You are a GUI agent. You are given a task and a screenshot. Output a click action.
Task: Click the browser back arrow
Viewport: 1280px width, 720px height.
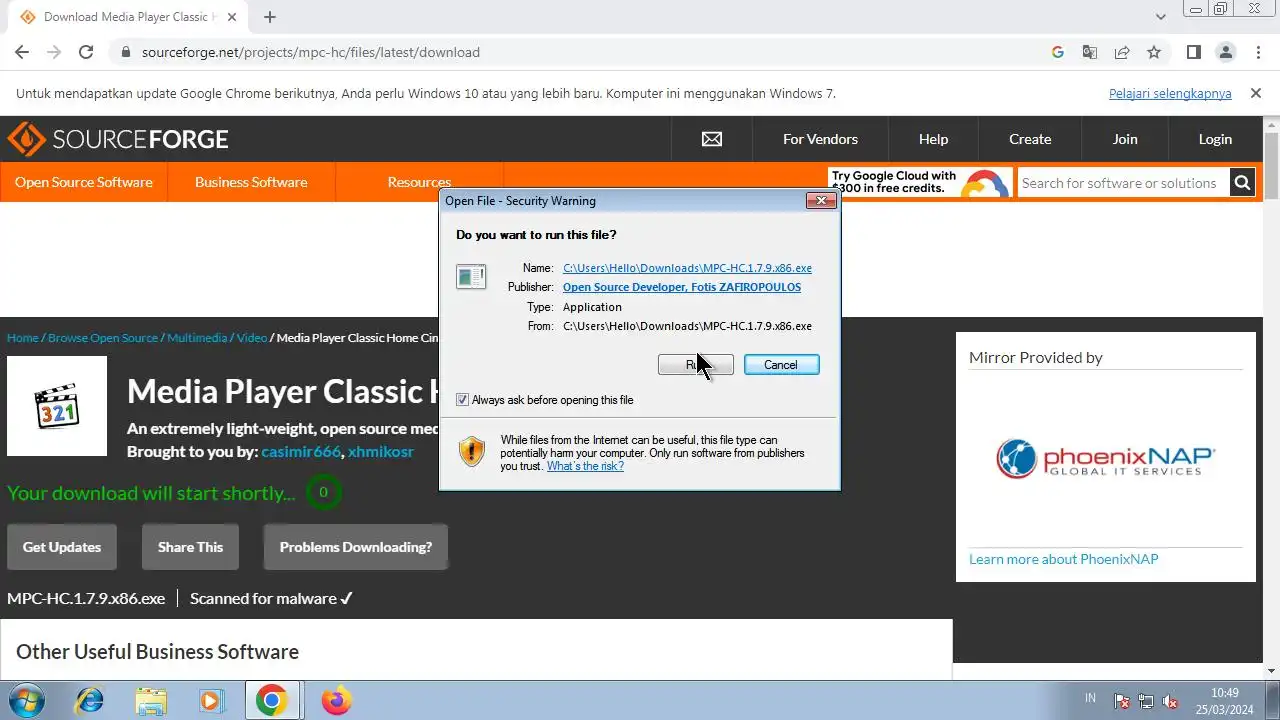(x=22, y=52)
